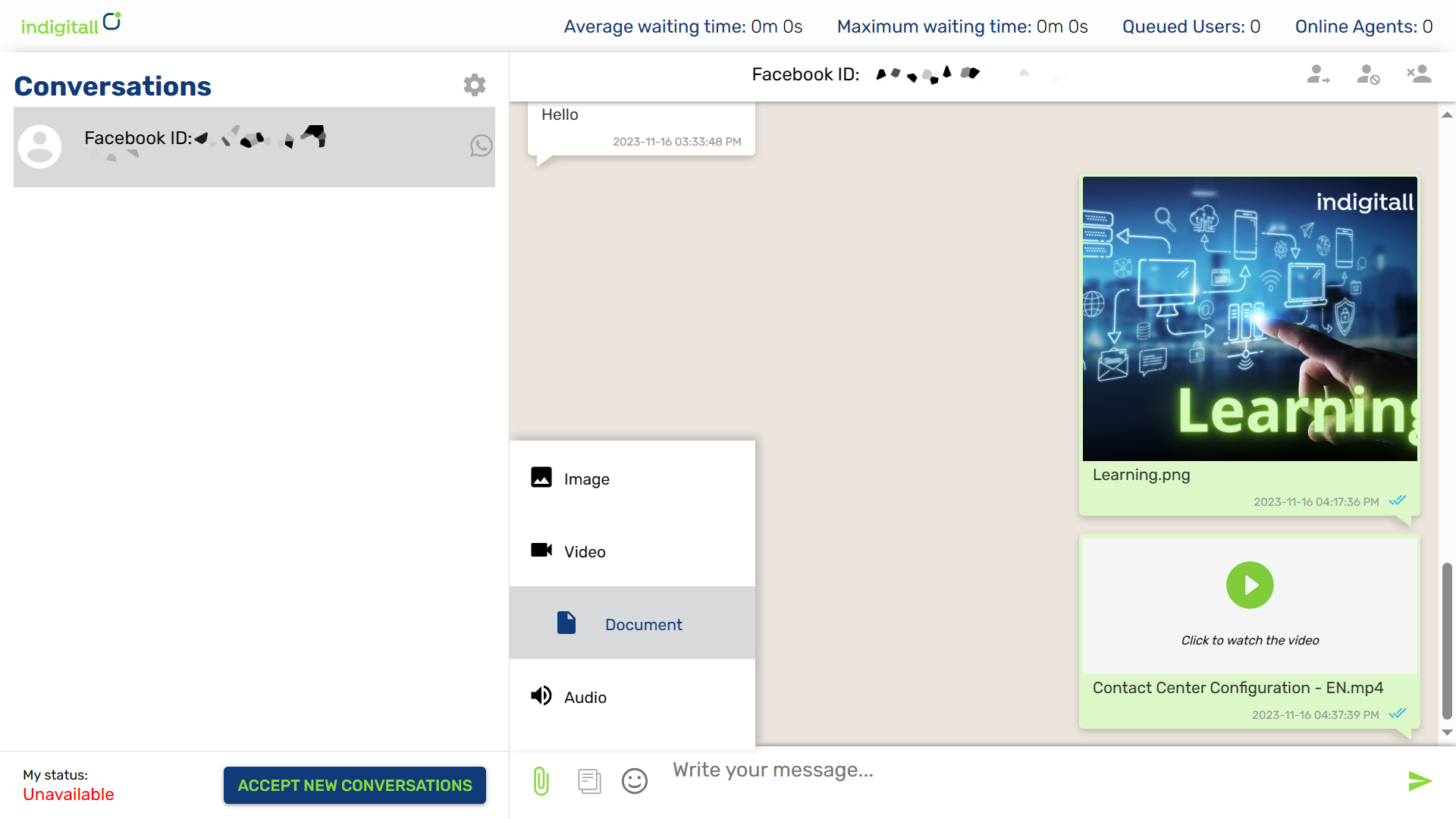Click the end conversation icon

click(1418, 75)
